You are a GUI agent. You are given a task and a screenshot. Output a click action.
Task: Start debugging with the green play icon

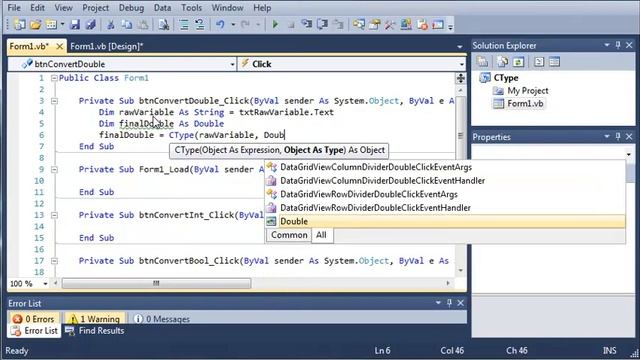[275, 24]
